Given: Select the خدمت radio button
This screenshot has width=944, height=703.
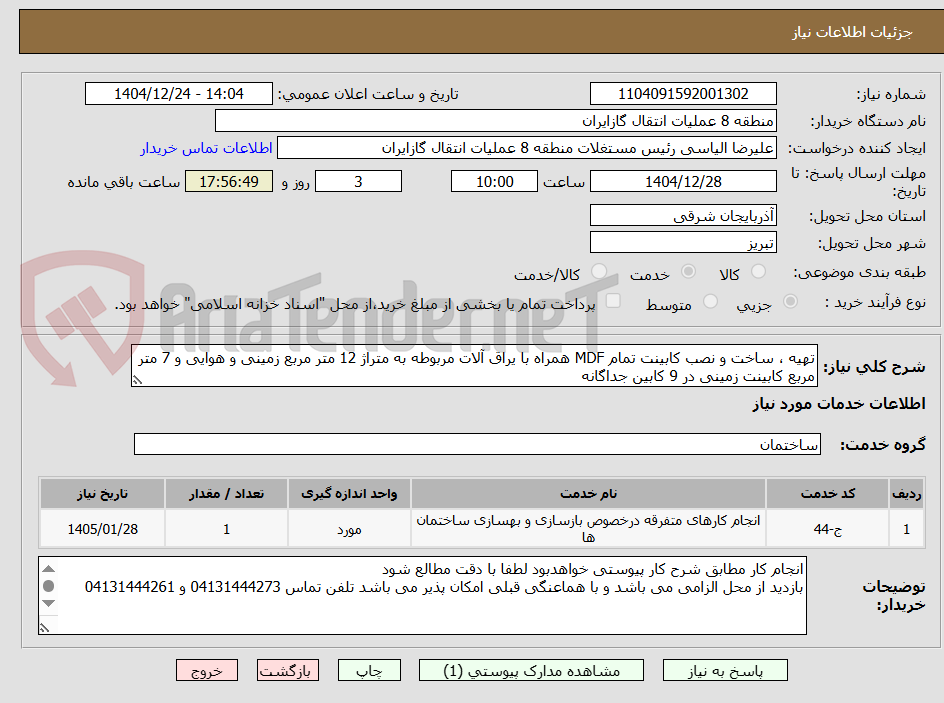Looking at the screenshot, I should (x=688, y=272).
